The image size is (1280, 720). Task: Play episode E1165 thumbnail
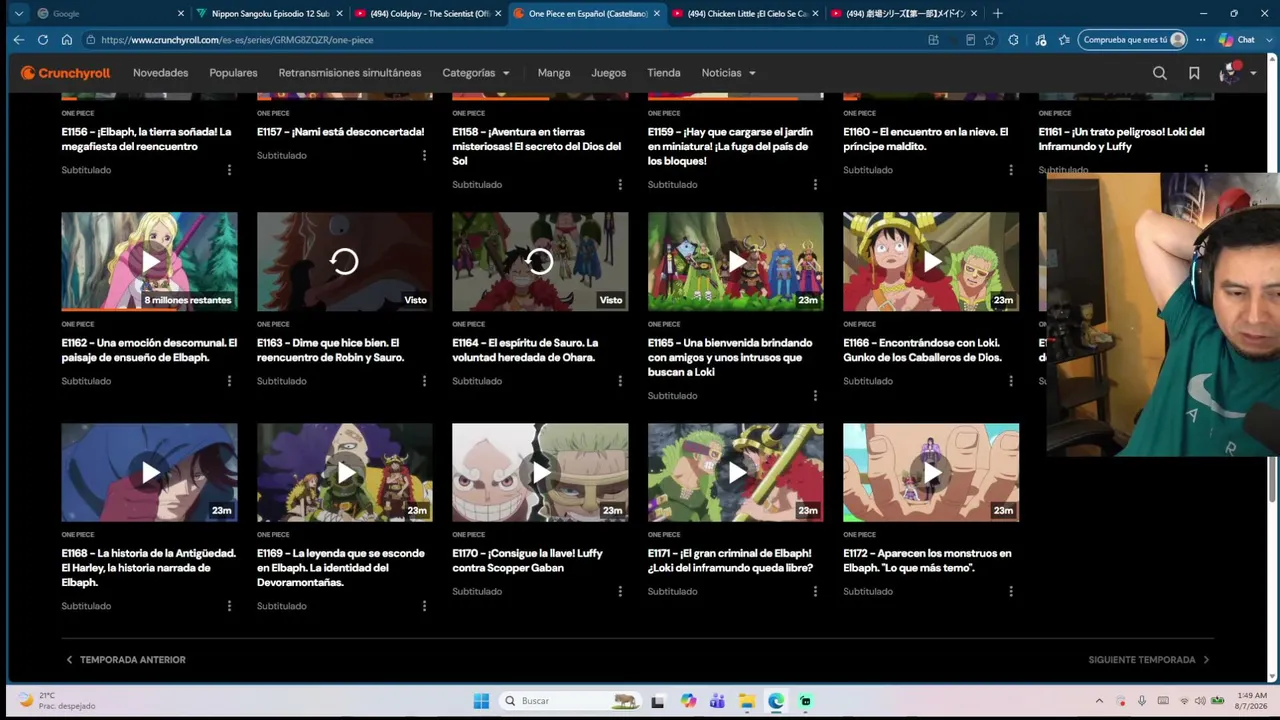pos(736,262)
